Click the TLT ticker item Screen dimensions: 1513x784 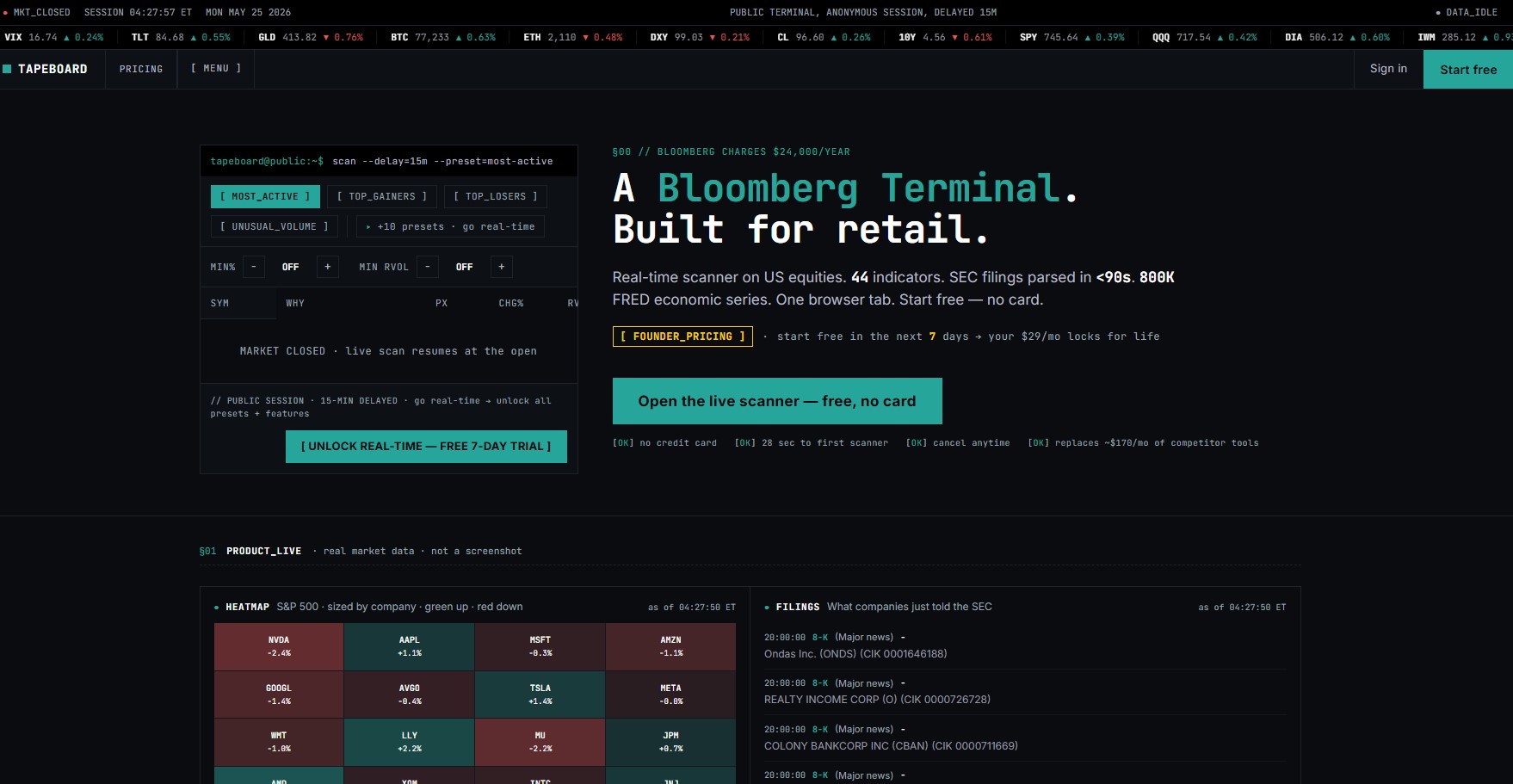point(181,37)
